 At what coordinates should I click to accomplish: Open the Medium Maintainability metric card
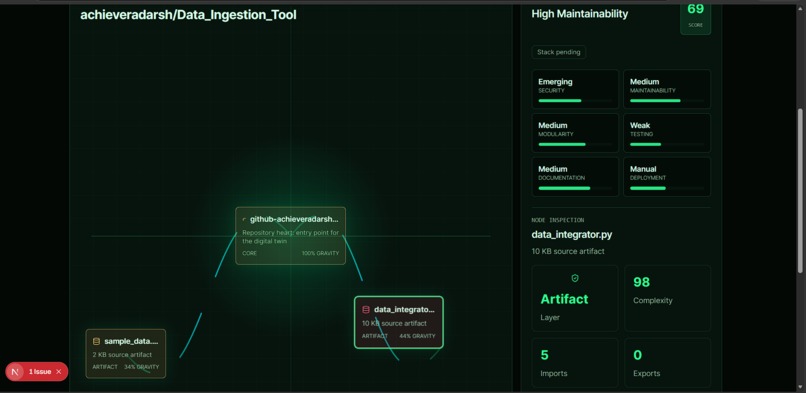(667, 89)
